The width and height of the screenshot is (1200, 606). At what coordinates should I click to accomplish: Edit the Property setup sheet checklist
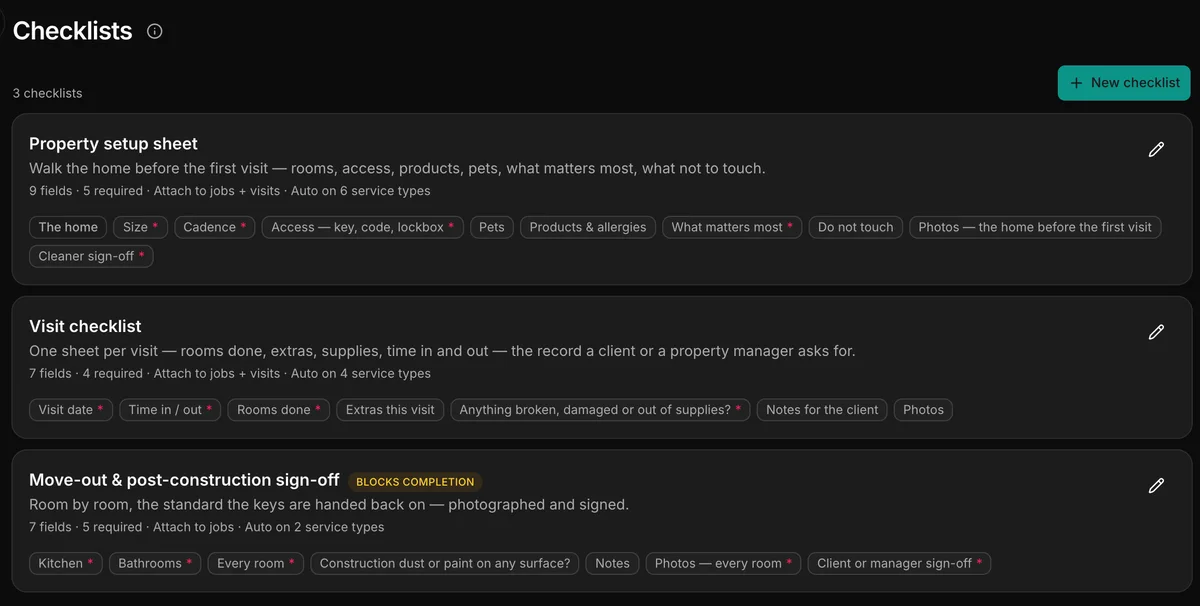point(1156,150)
